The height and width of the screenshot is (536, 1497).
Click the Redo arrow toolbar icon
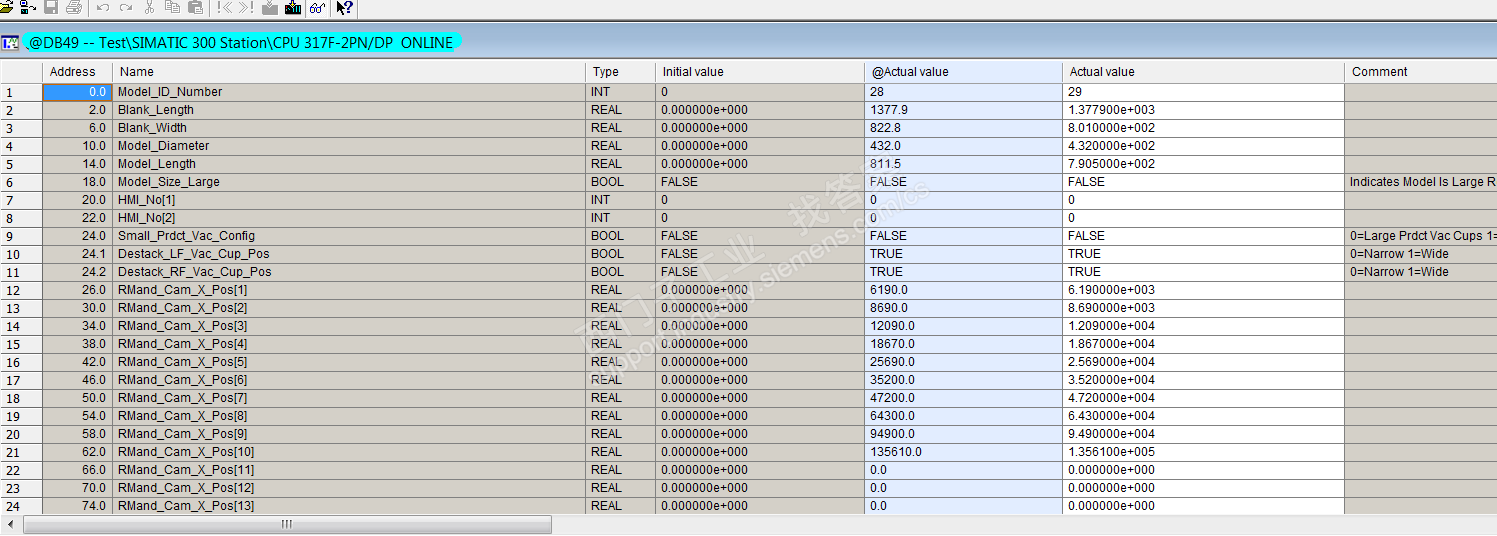126,7
